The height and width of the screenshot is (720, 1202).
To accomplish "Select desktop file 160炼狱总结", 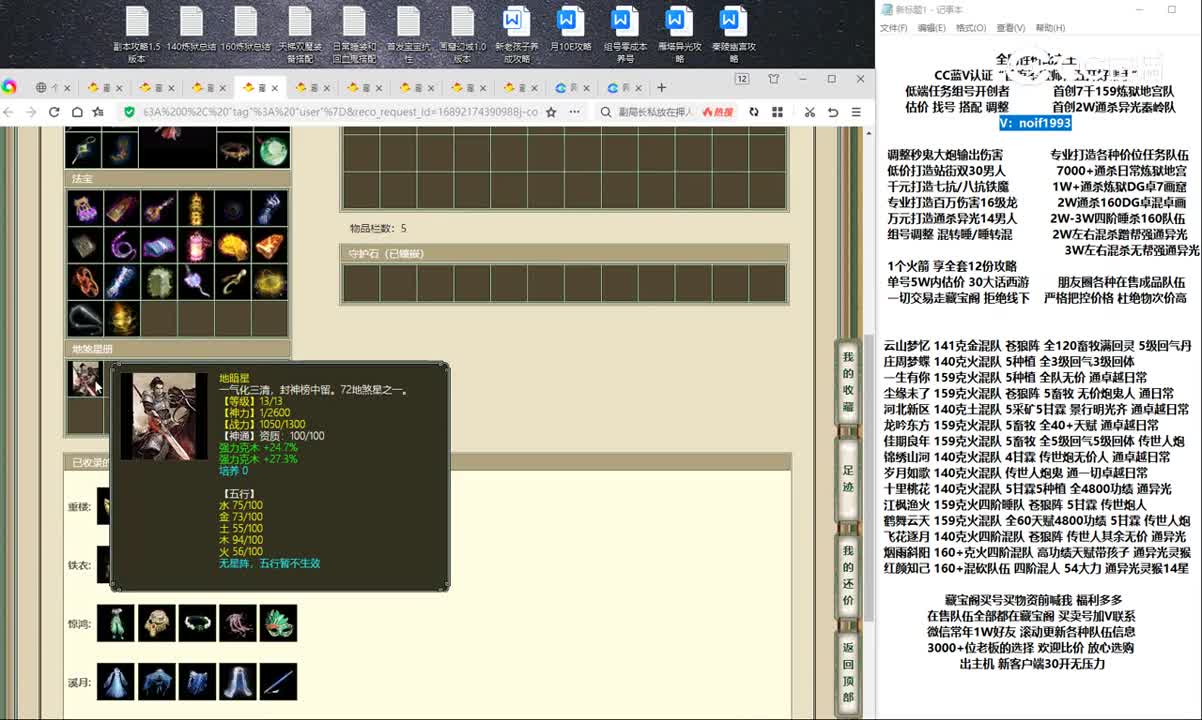I will [246, 30].
